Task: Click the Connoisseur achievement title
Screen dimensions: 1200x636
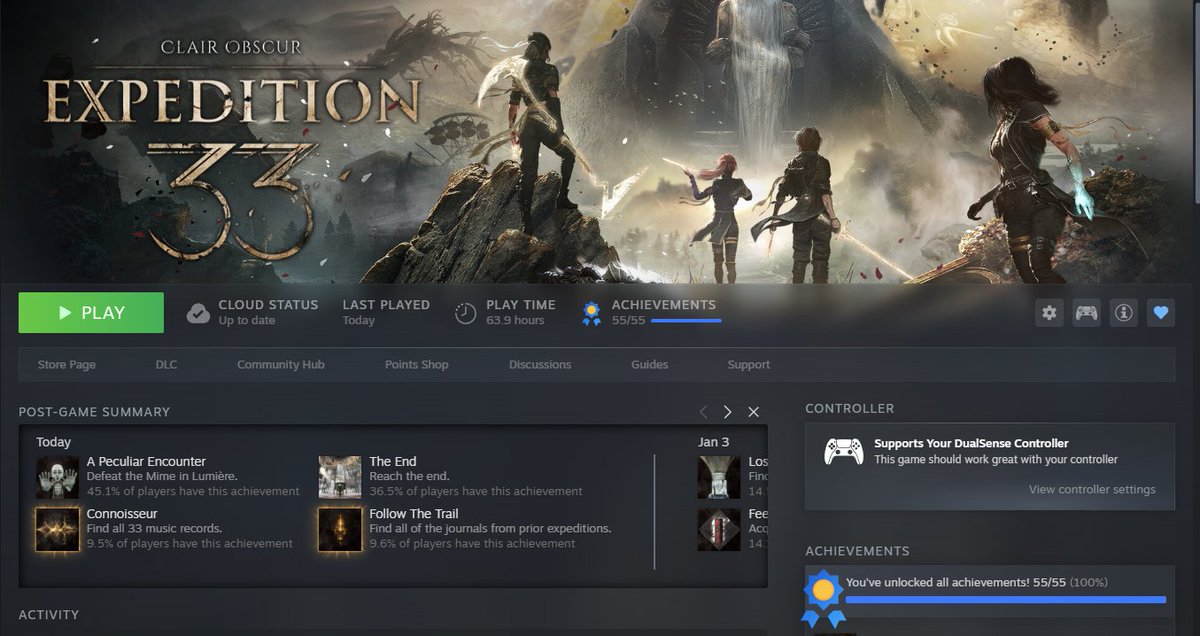Action: (x=122, y=514)
